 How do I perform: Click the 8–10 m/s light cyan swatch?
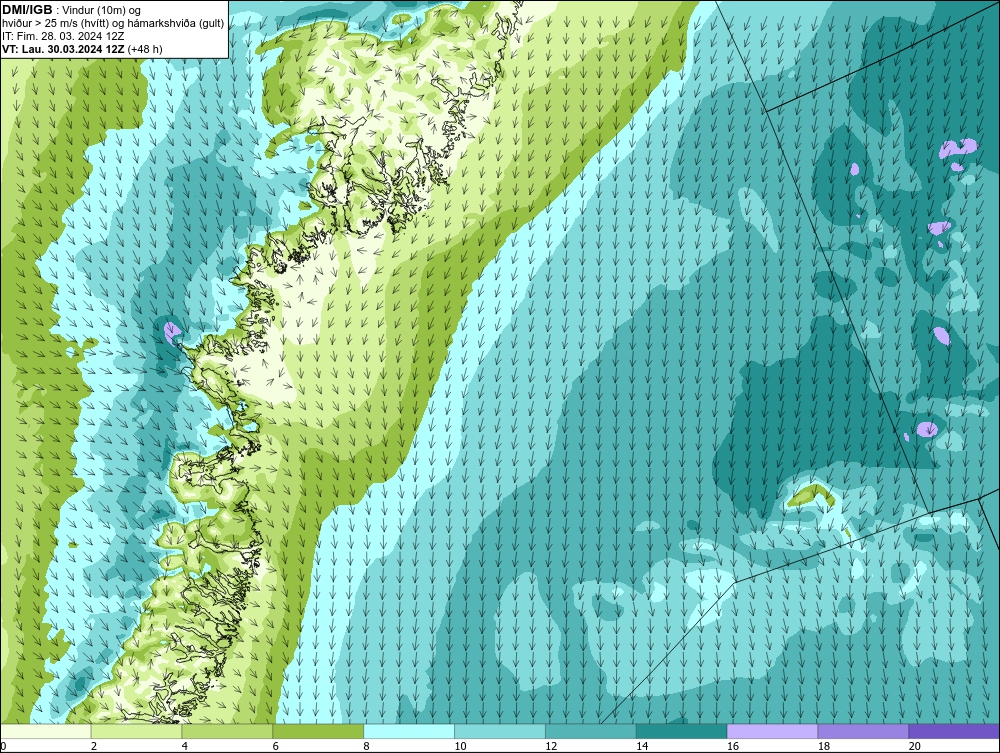click(409, 731)
